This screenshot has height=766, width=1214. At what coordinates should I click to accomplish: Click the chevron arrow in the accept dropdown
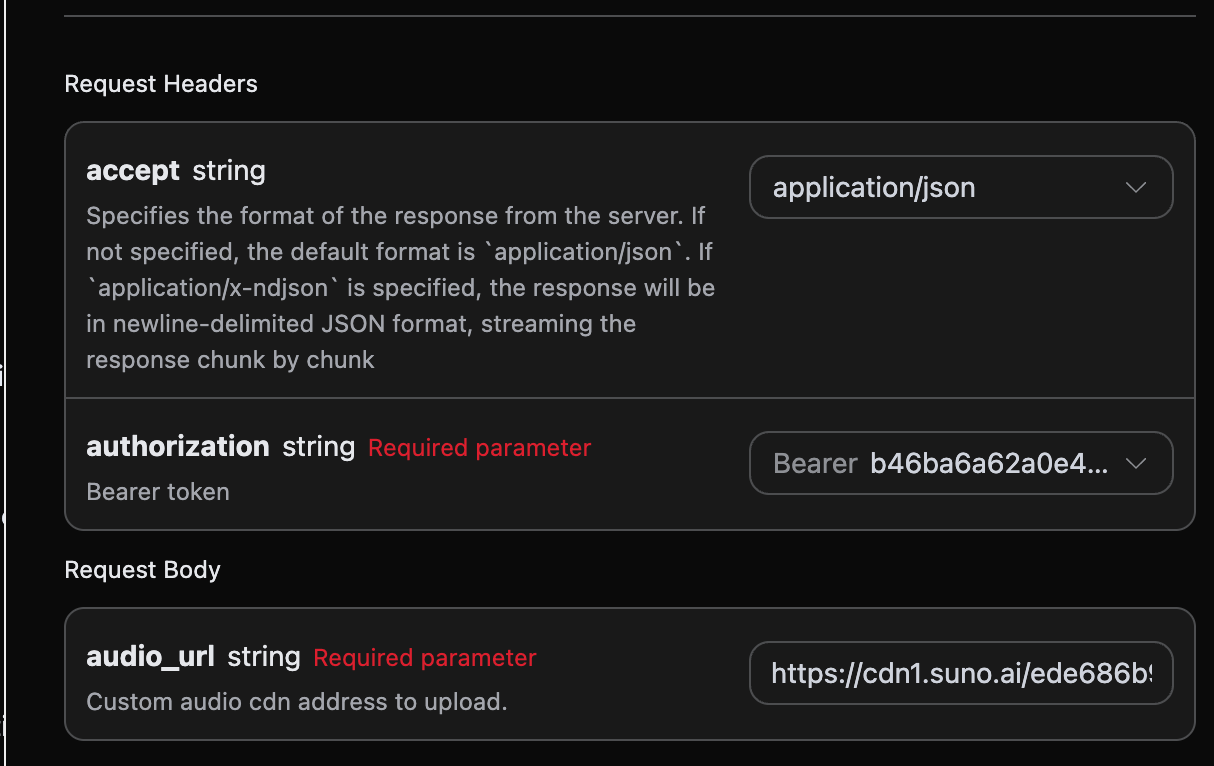pos(1135,187)
